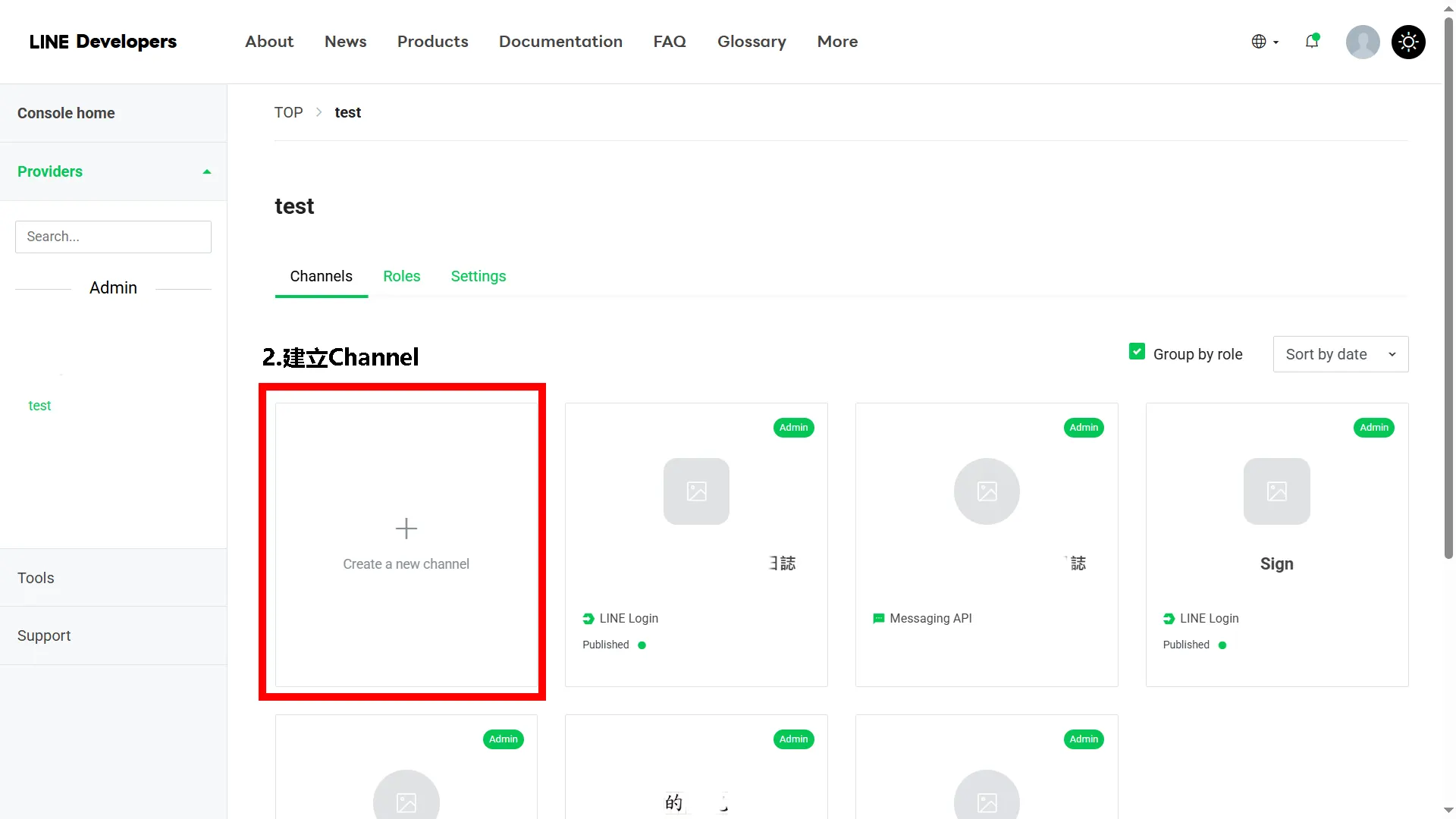Open the language globe dropdown
The height and width of the screenshot is (819, 1456).
[x=1263, y=42]
